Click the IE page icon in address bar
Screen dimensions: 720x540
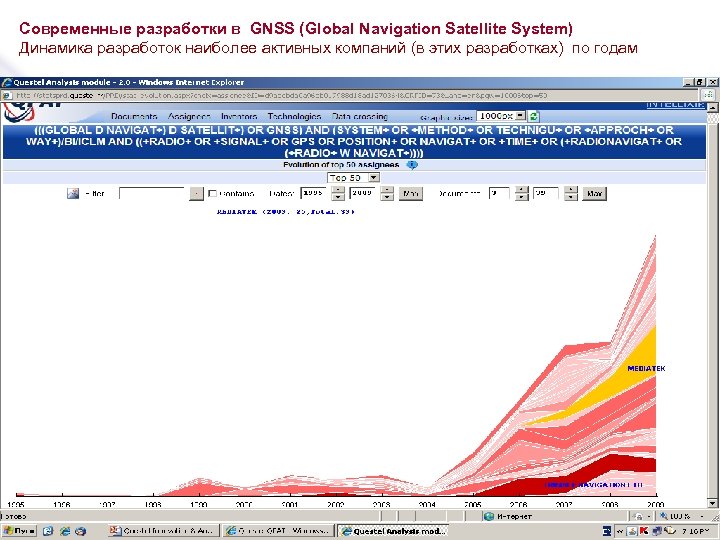point(7,96)
